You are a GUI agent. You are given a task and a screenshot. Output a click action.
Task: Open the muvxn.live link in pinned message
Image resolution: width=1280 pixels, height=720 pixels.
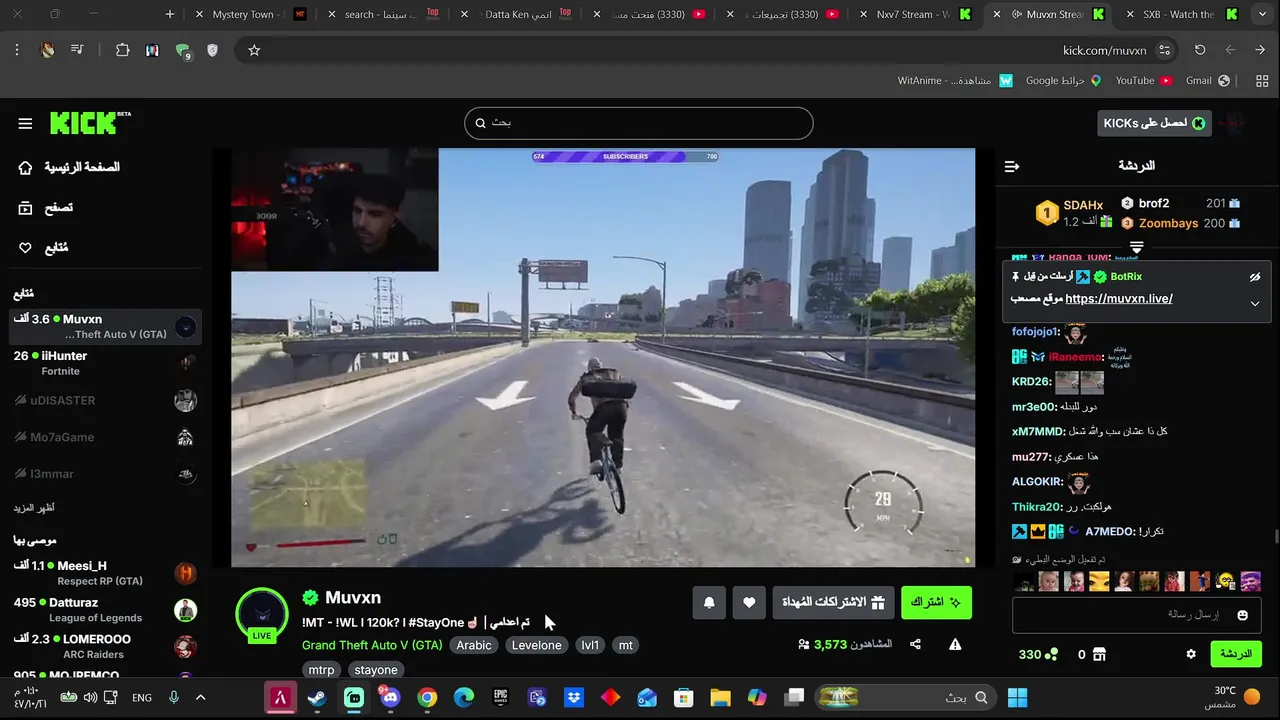coord(1119,298)
